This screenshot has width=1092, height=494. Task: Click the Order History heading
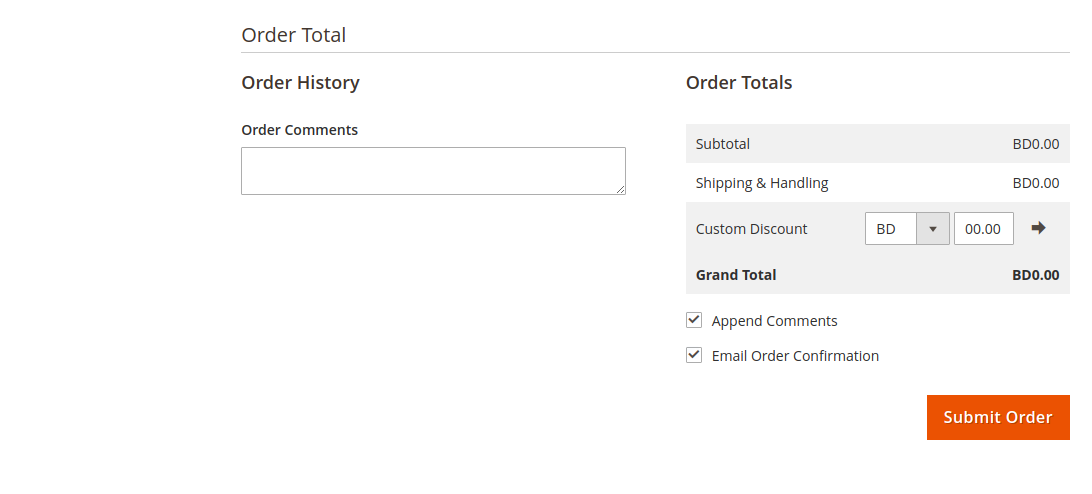(300, 82)
